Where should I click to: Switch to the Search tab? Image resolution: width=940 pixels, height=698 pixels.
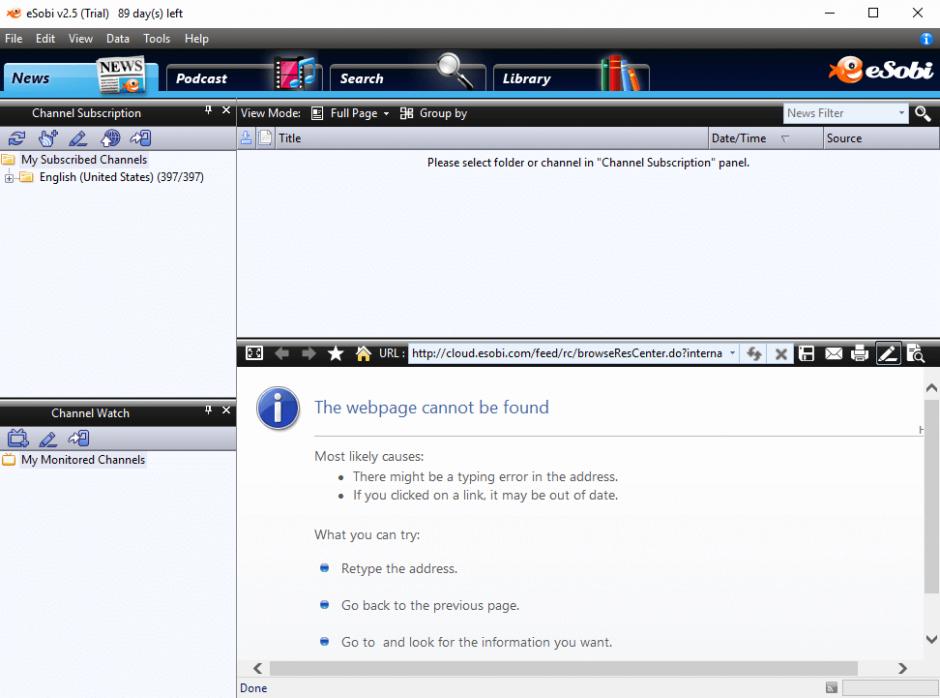408,78
